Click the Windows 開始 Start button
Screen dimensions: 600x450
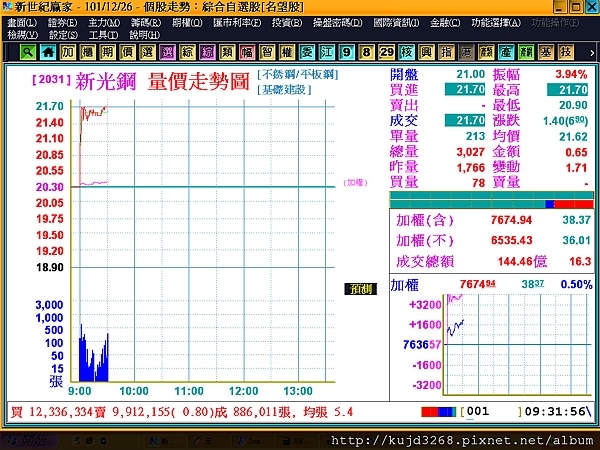click(x=28, y=441)
